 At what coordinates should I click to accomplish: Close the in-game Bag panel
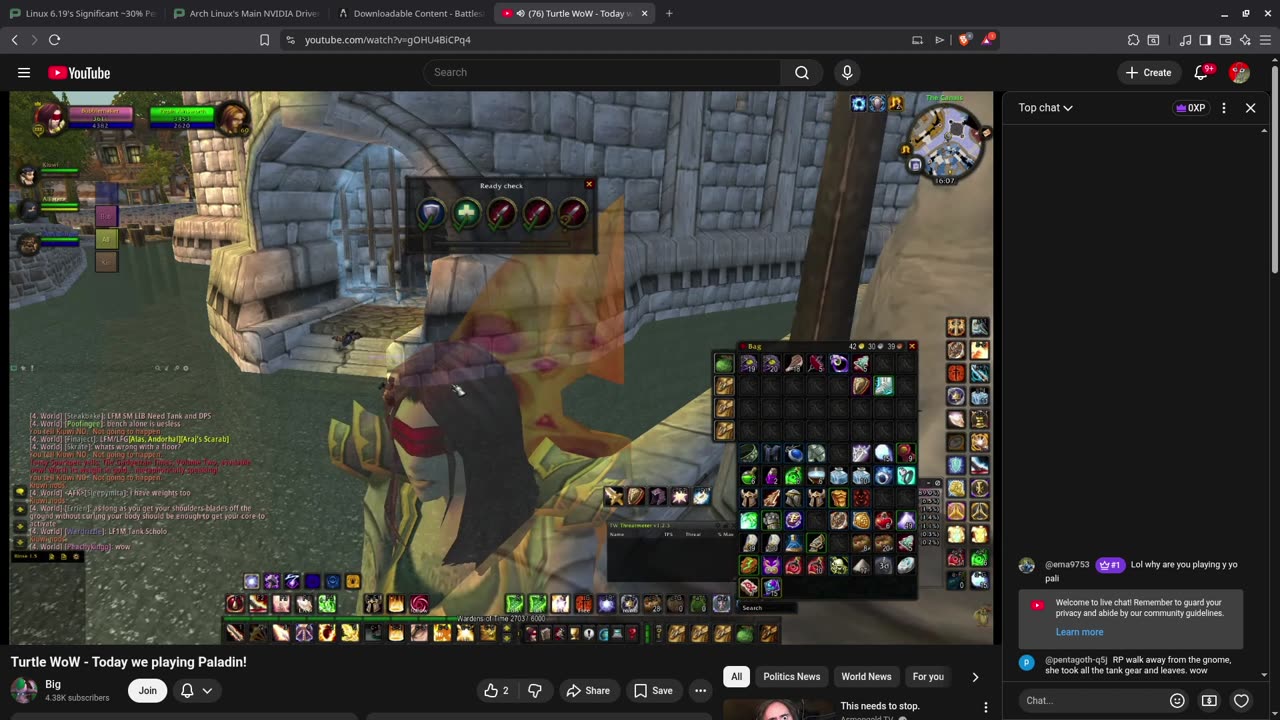tap(911, 346)
